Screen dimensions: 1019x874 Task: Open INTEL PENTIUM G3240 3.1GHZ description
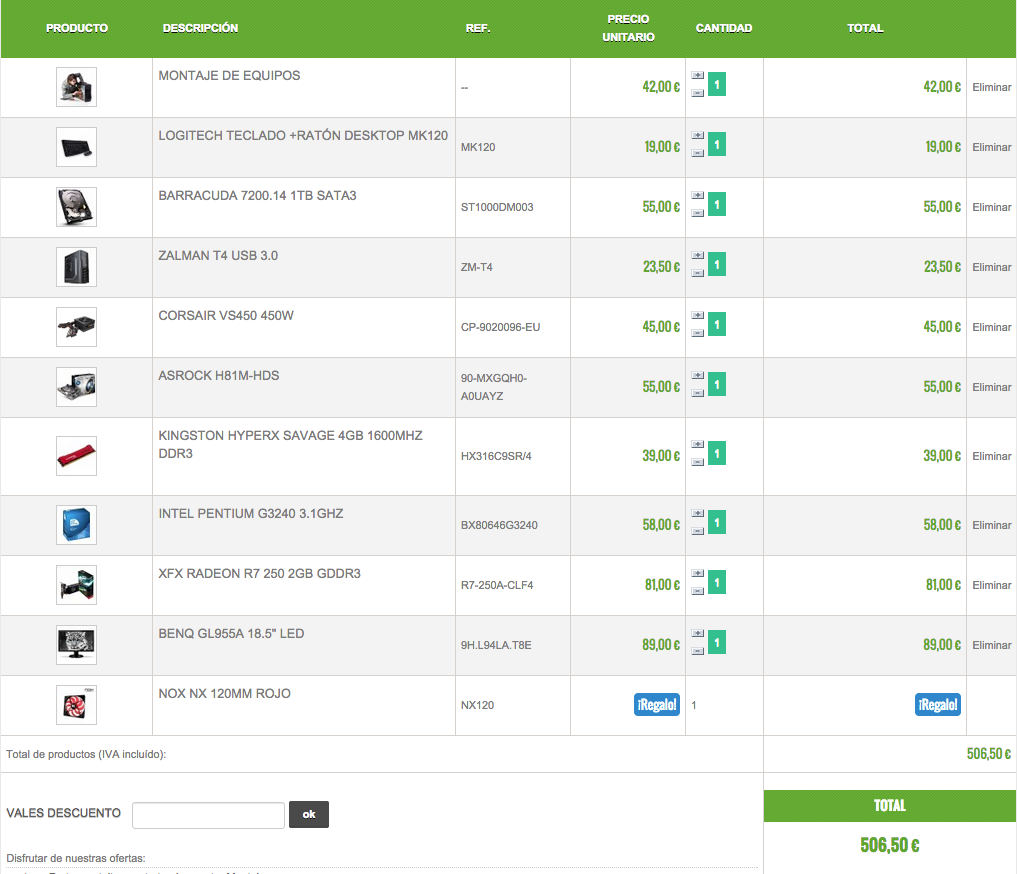click(251, 513)
